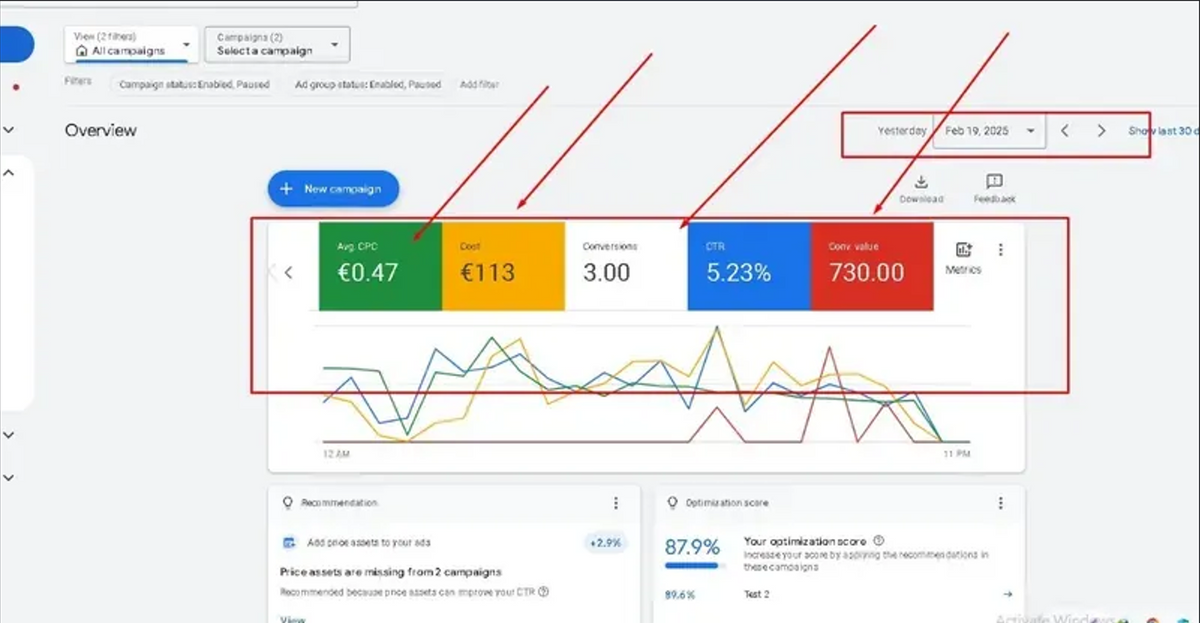Click the Ad group status filter chip
Screen dimensions: 1200x623
pos(368,85)
